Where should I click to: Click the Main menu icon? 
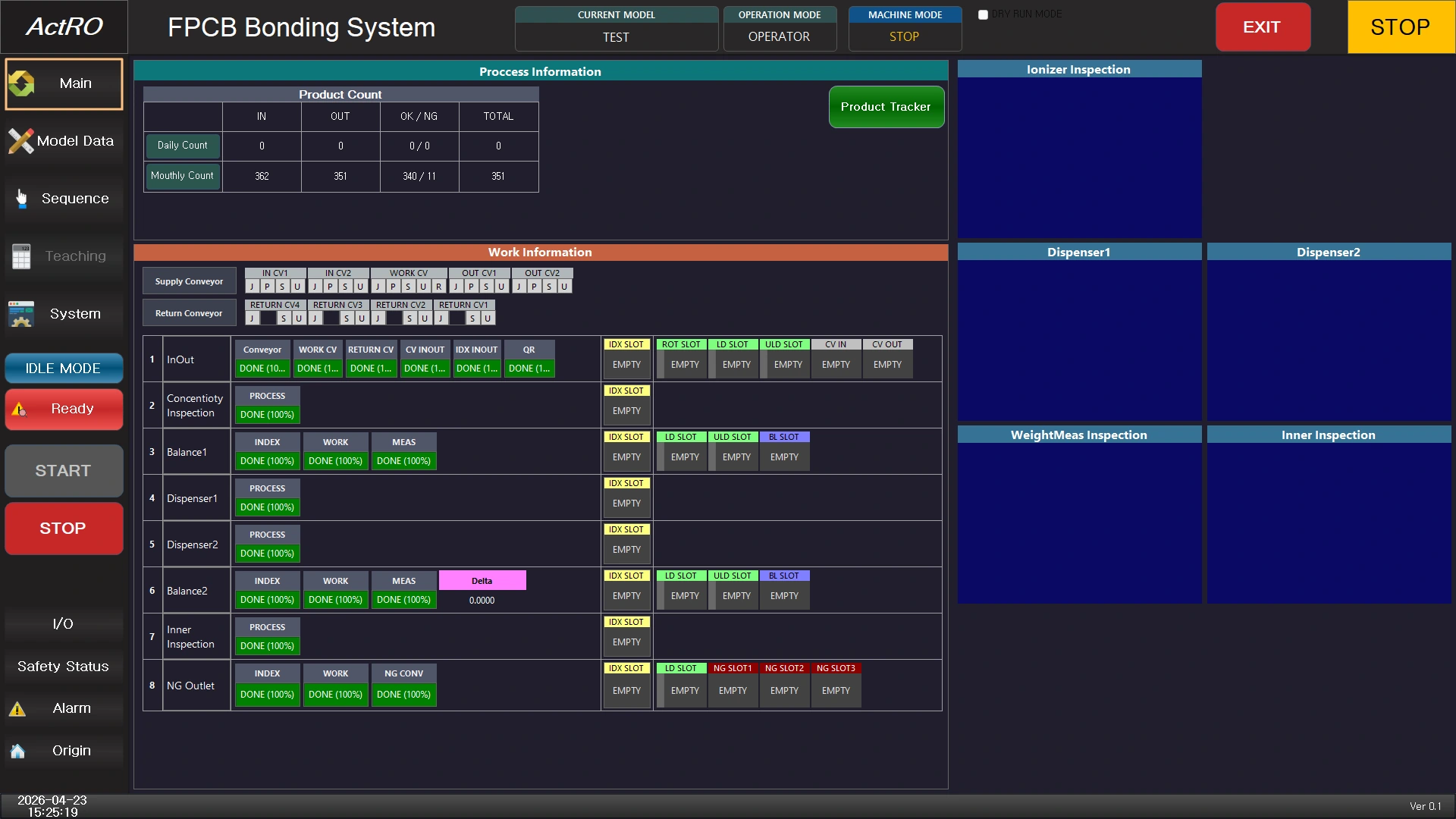coord(22,83)
